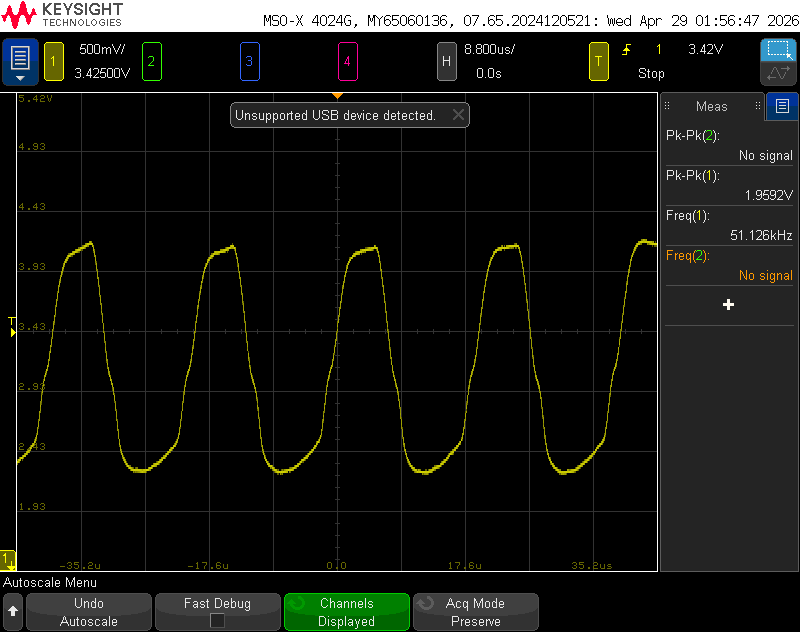Viewport: 800px width, 632px height.
Task: Select the highlighted Freq(2) measurement entry
Action: click(729, 265)
